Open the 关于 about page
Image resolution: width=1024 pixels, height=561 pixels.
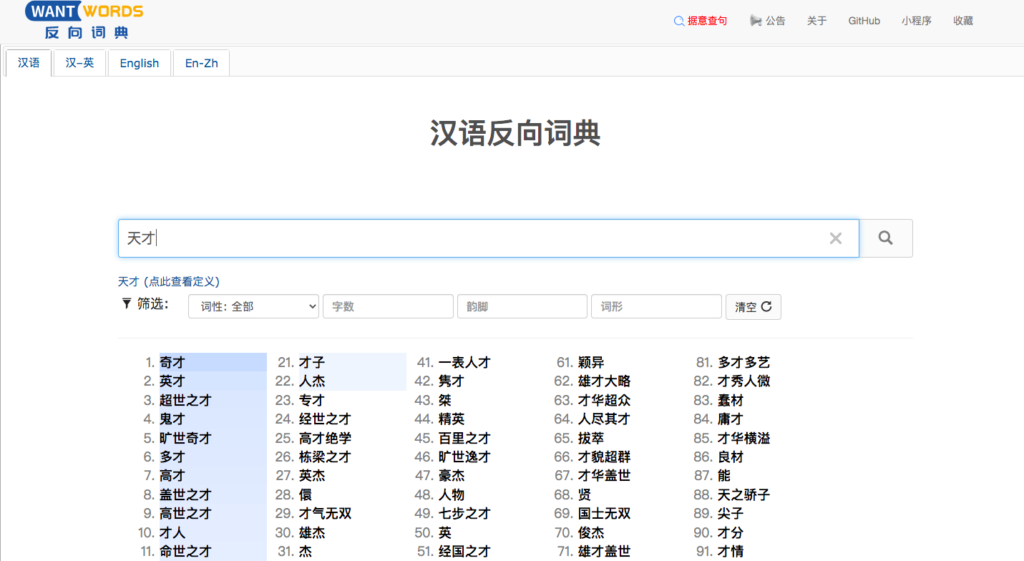coord(816,21)
